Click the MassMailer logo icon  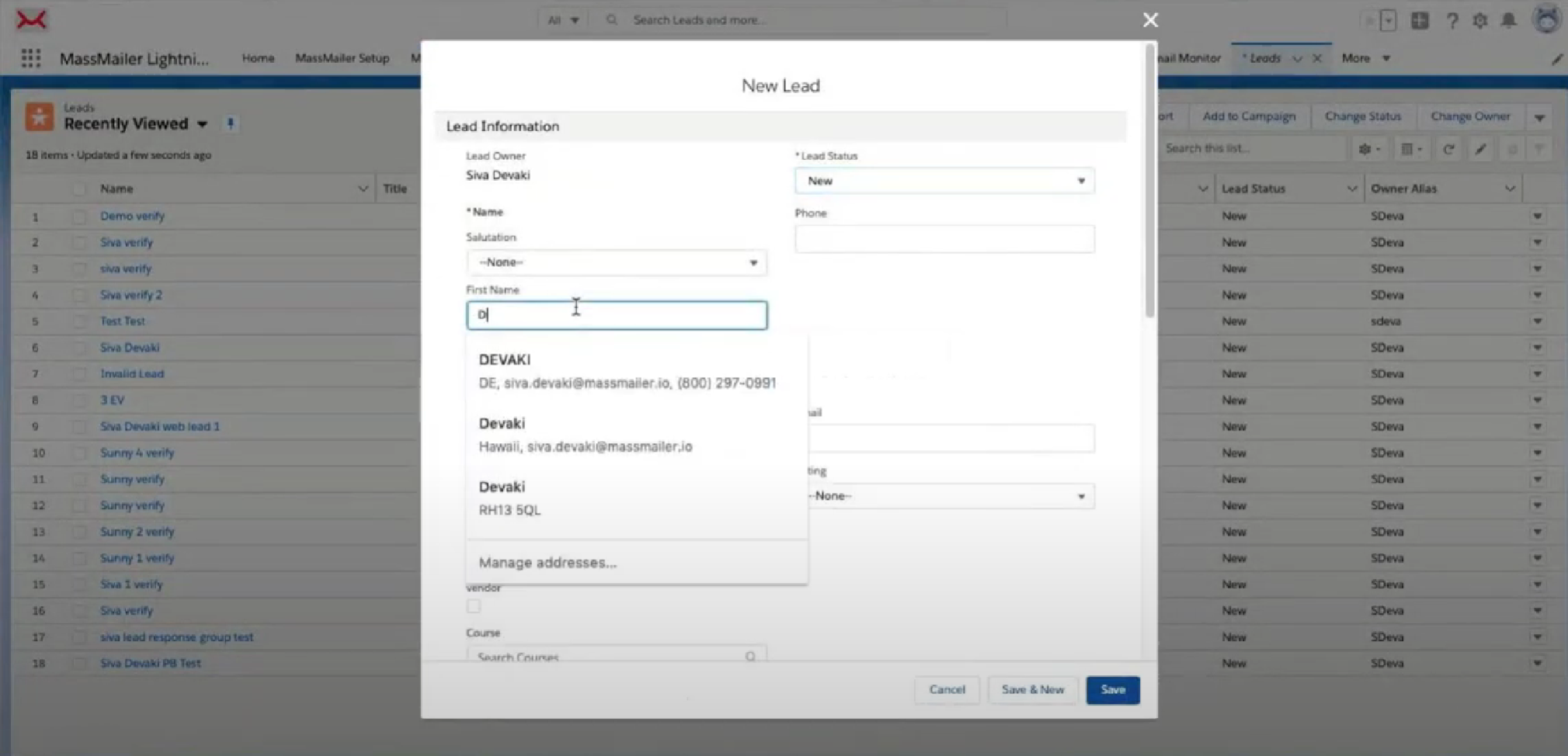click(31, 19)
